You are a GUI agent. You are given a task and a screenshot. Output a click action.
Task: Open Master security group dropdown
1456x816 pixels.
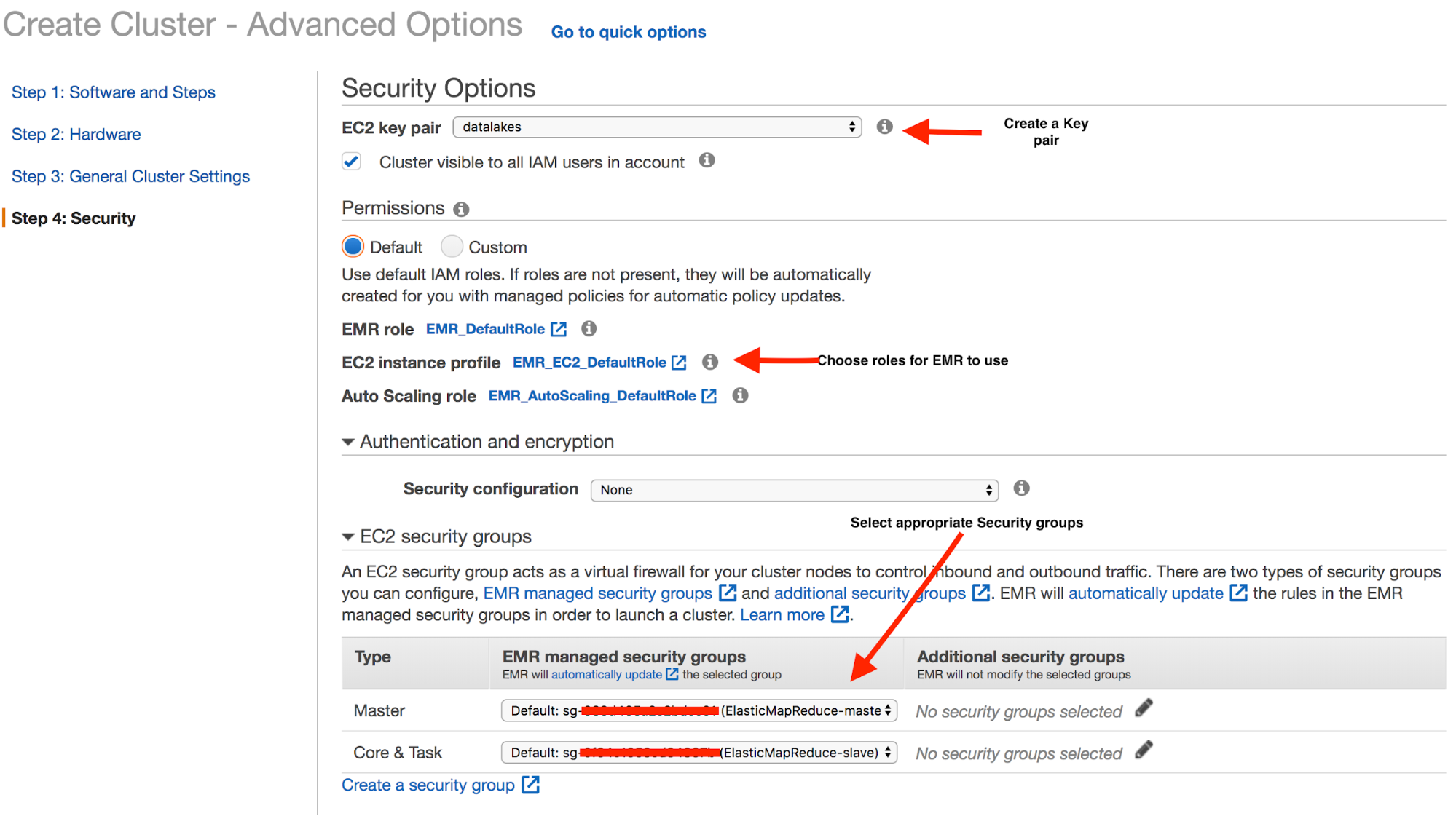(699, 710)
